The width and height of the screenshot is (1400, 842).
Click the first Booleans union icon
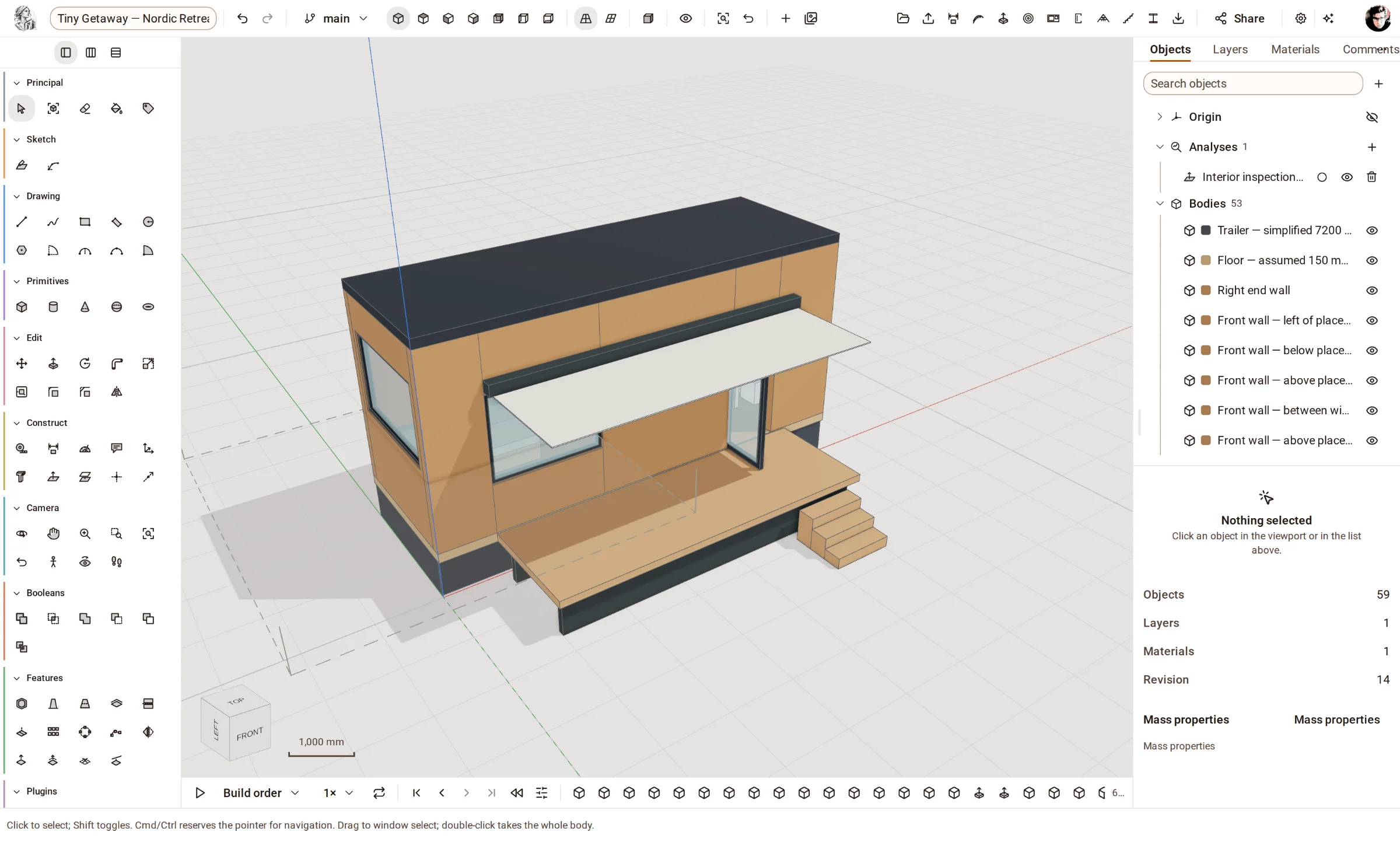click(x=22, y=619)
